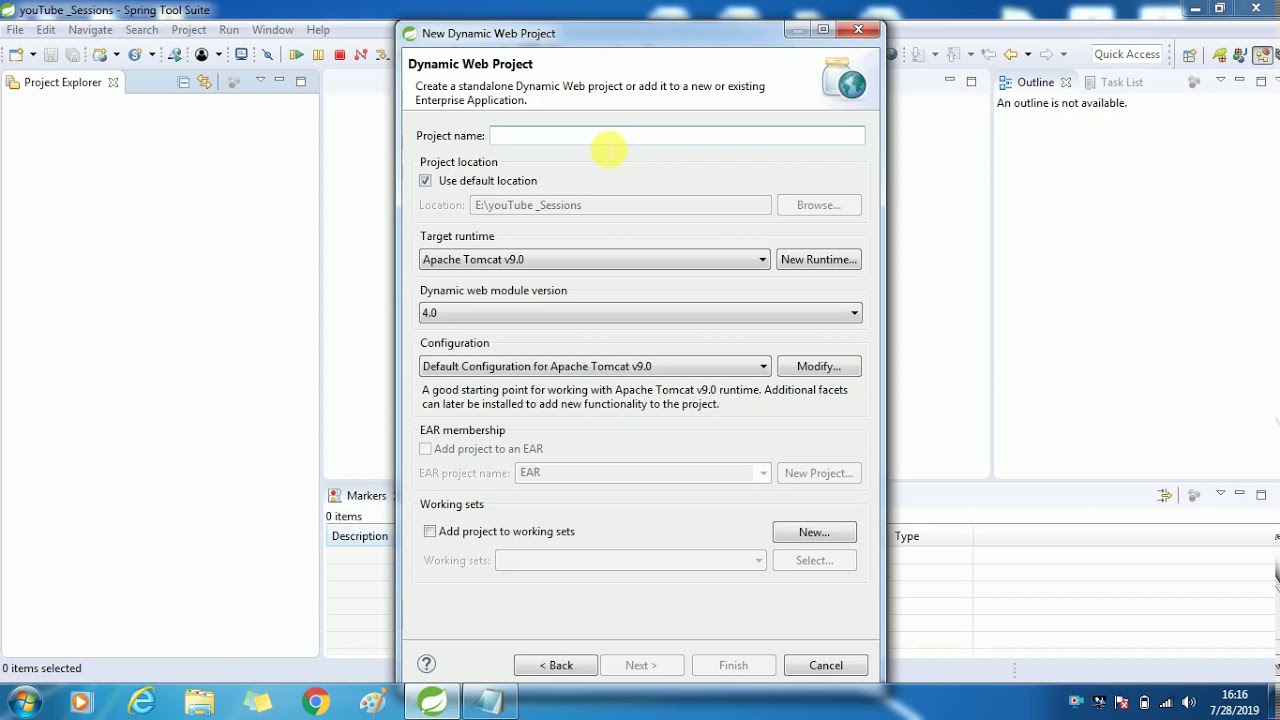This screenshot has width=1280, height=720.
Task: Open the Window menu
Action: click(x=273, y=30)
